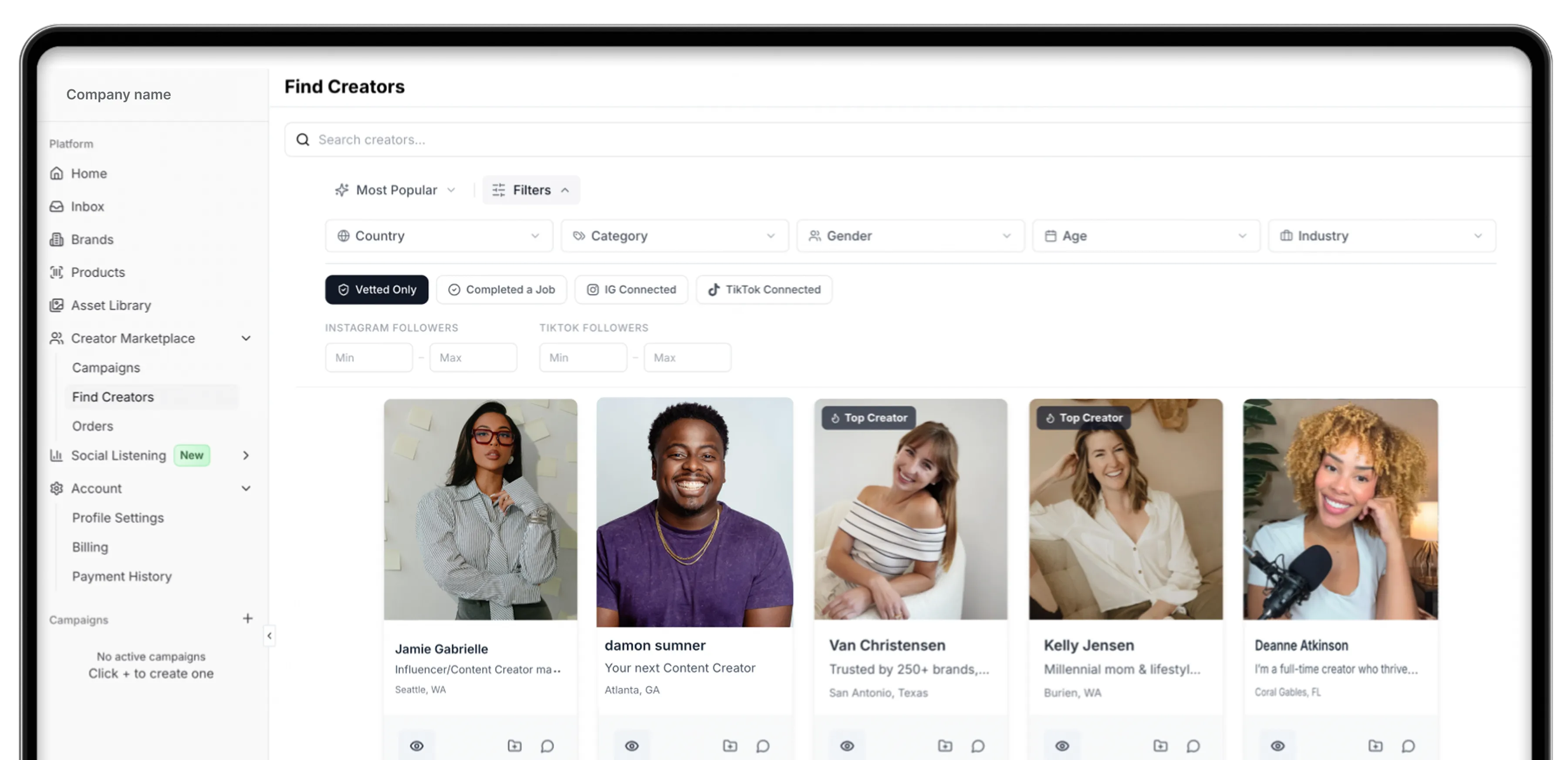Add damon sumner to a folder
This screenshot has width=1568, height=760.
point(730,746)
